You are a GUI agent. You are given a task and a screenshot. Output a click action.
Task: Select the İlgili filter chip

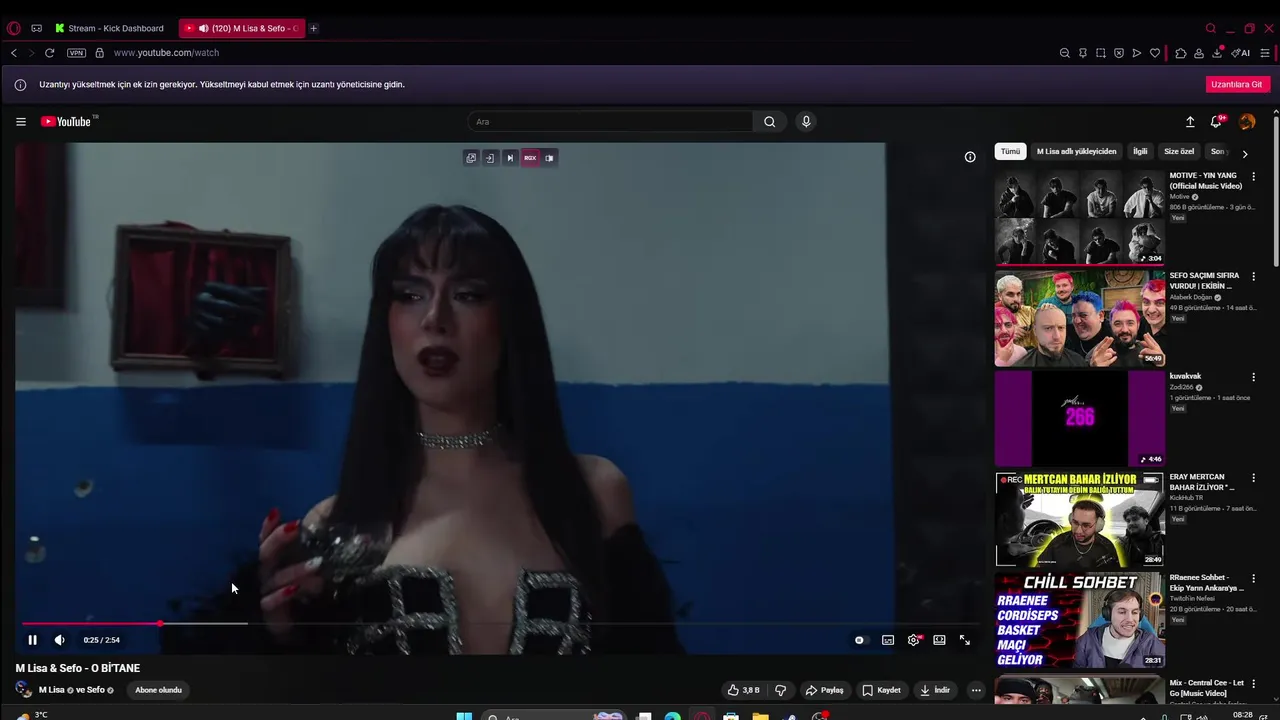pyautogui.click(x=1140, y=151)
